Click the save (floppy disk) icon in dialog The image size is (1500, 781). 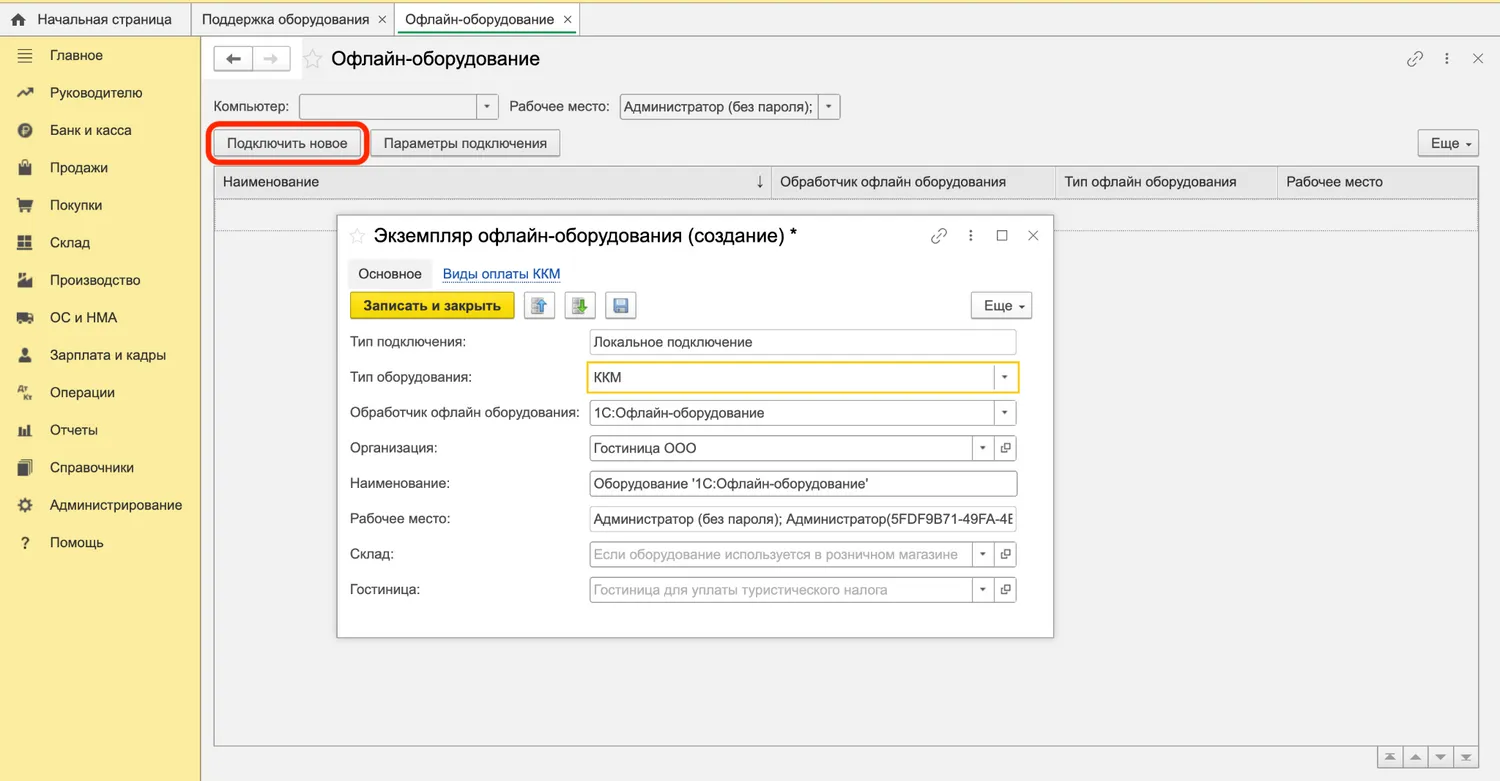click(x=620, y=306)
